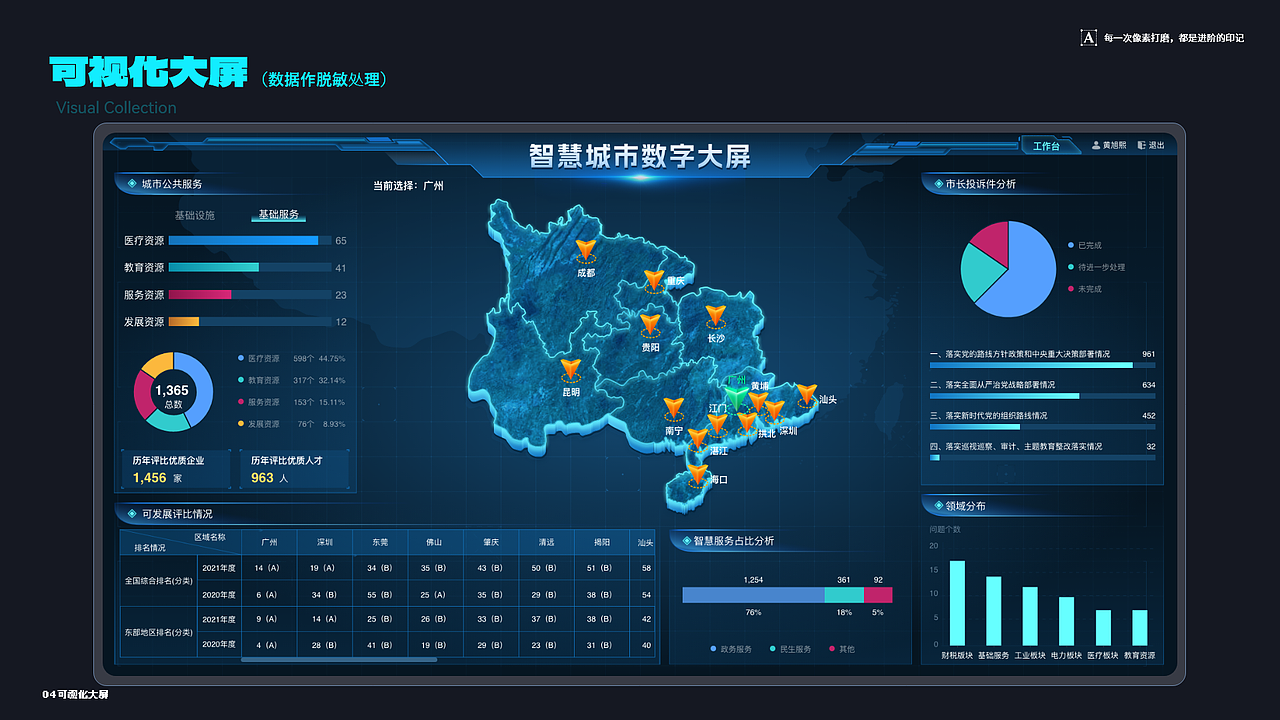The width and height of the screenshot is (1280, 720).
Task: Click the A logo at top right
Action: point(1089,38)
